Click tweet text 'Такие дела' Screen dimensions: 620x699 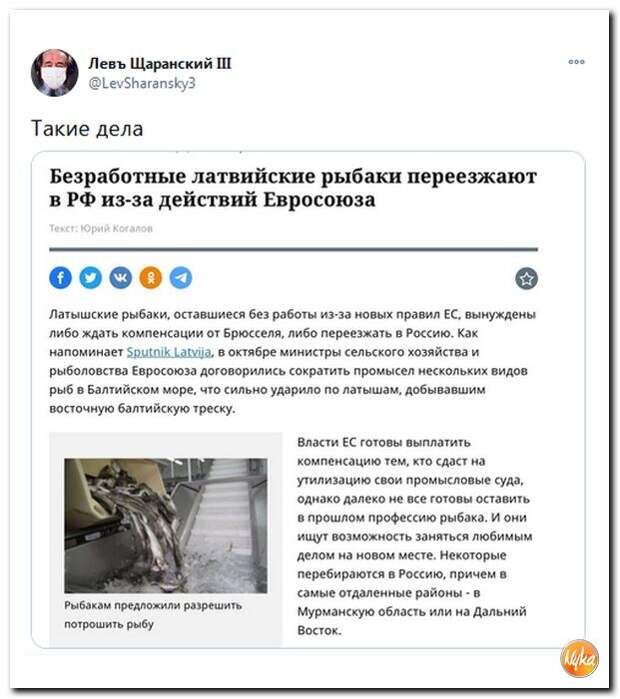[87, 129]
